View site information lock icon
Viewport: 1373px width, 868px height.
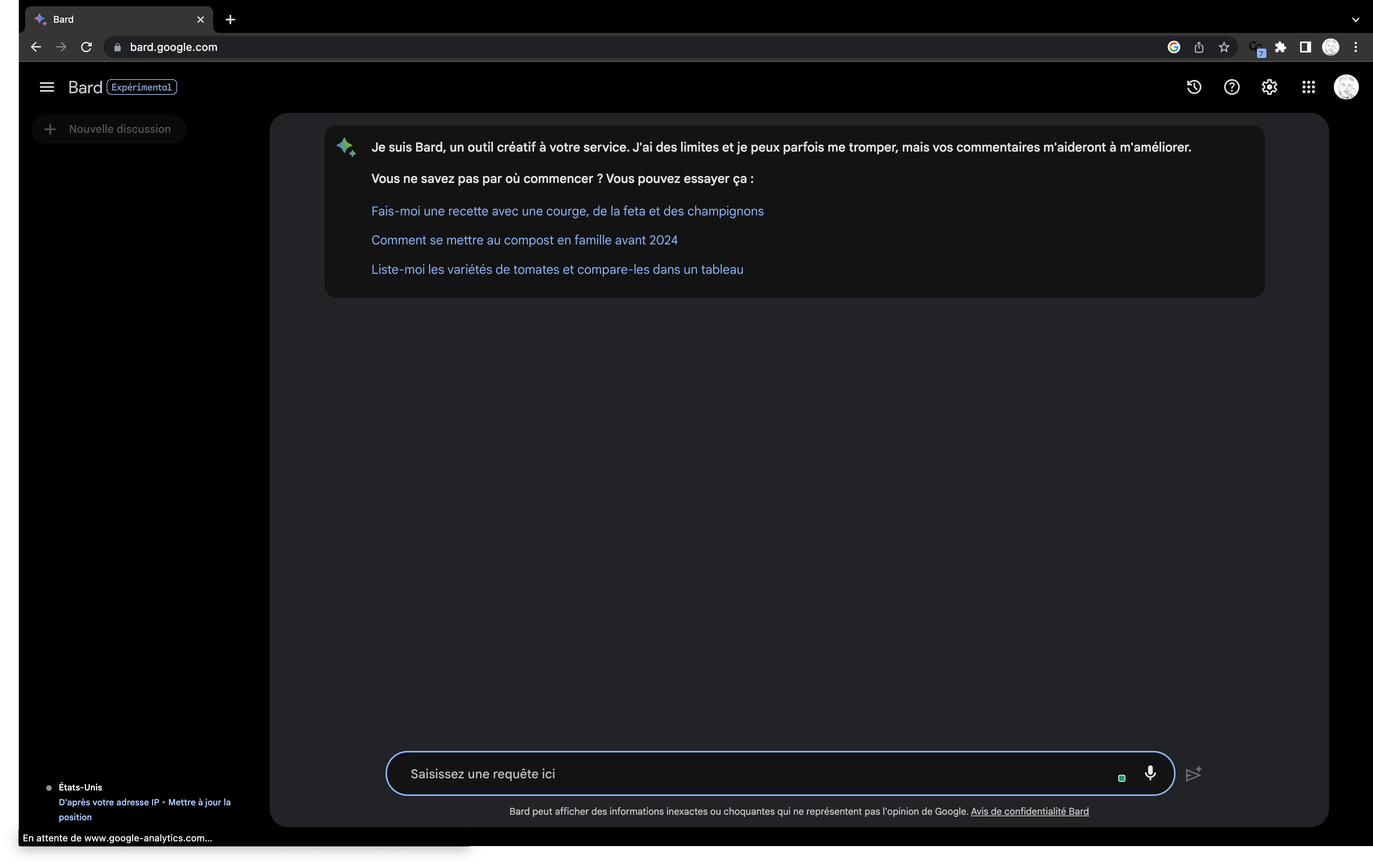(118, 47)
